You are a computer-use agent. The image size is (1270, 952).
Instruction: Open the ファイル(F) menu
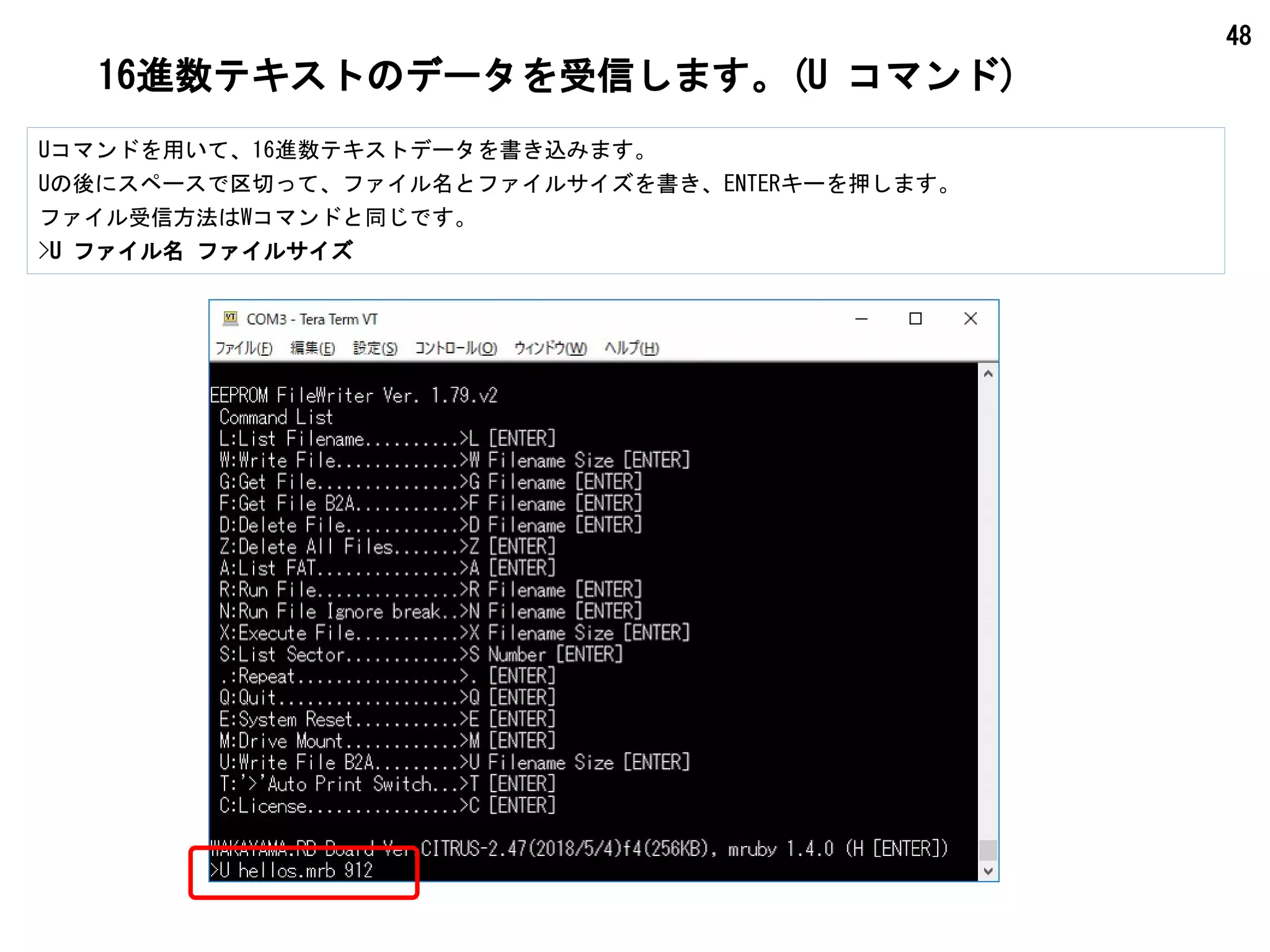coord(244,348)
